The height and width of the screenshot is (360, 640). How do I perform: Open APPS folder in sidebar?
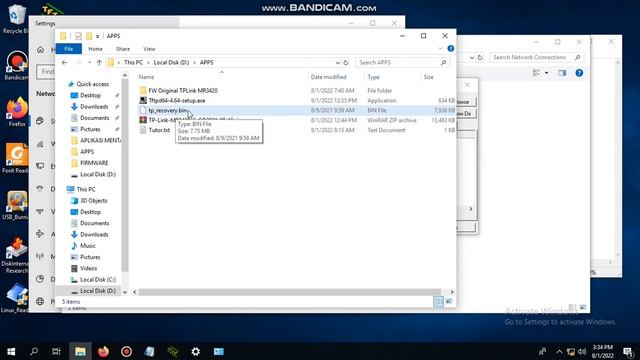(x=87, y=151)
